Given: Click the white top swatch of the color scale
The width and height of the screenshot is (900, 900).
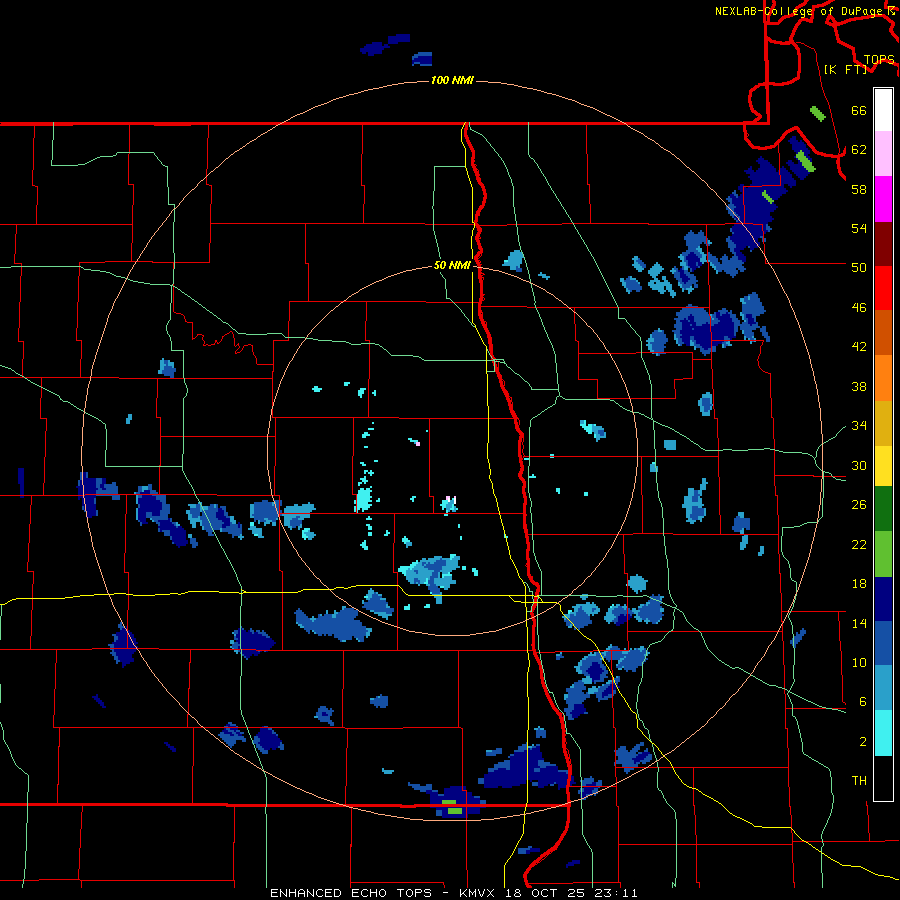Looking at the screenshot, I should coord(883,110).
